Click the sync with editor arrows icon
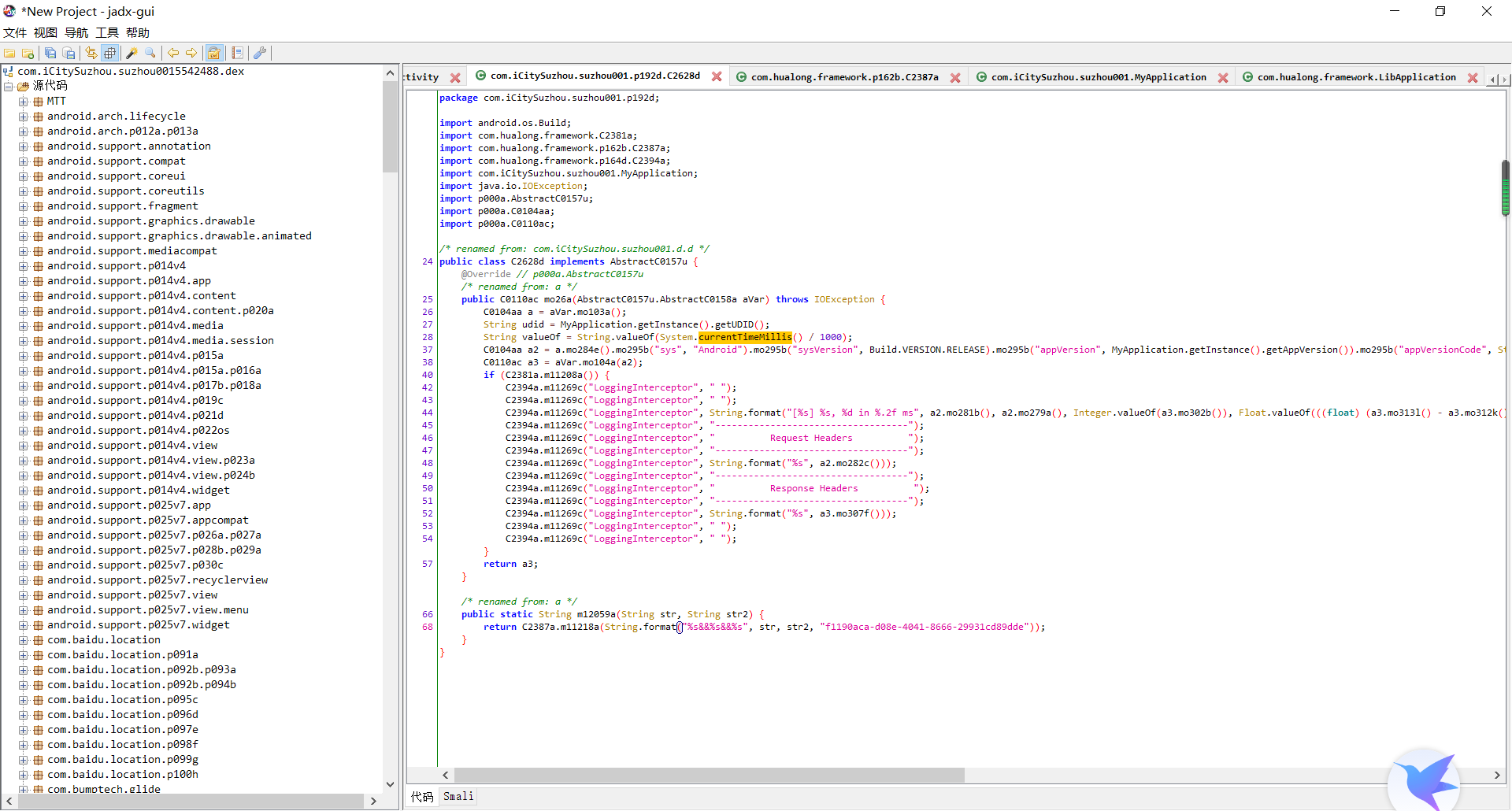 click(91, 53)
